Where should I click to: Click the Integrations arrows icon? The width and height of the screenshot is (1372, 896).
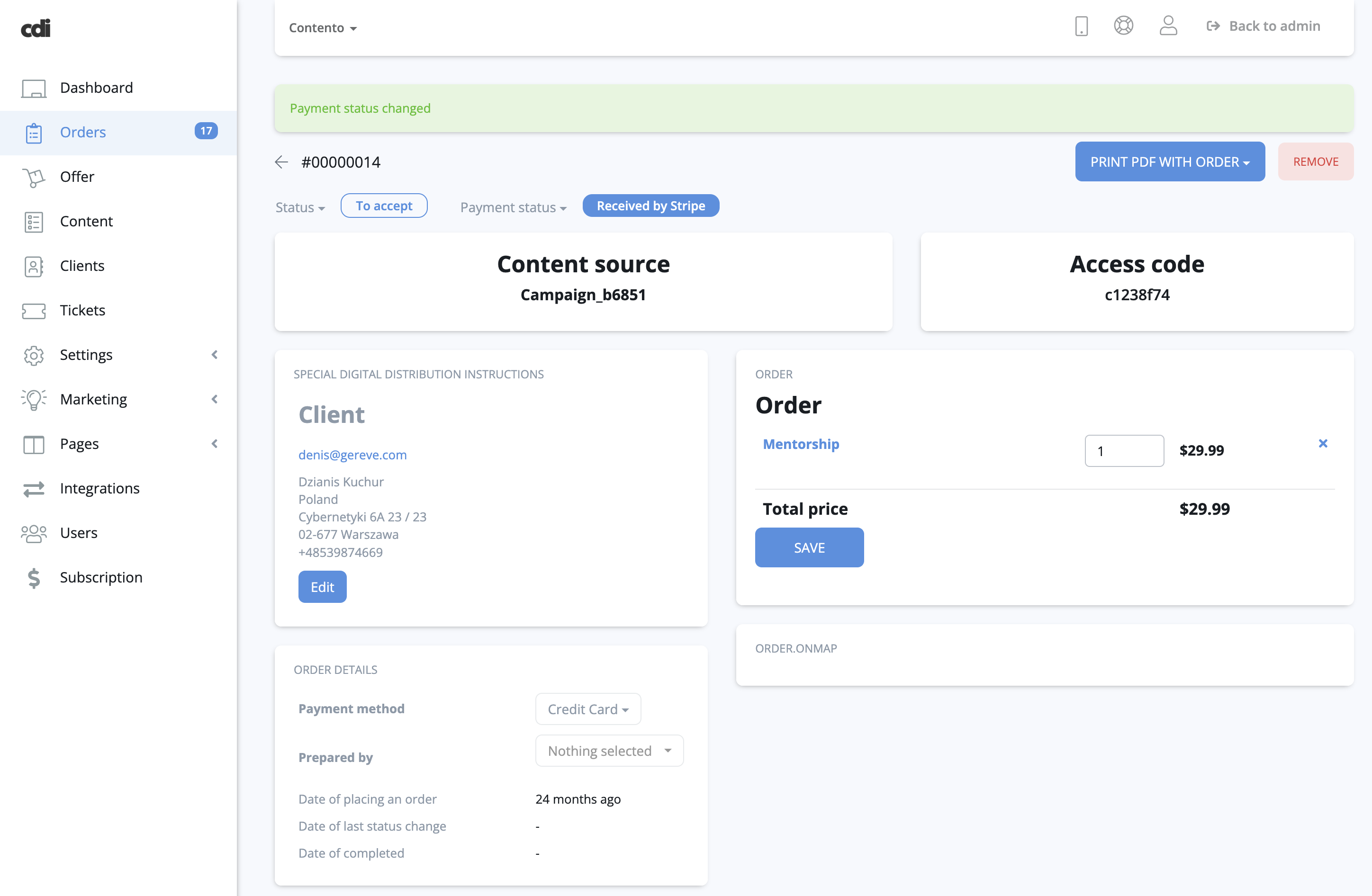(34, 489)
